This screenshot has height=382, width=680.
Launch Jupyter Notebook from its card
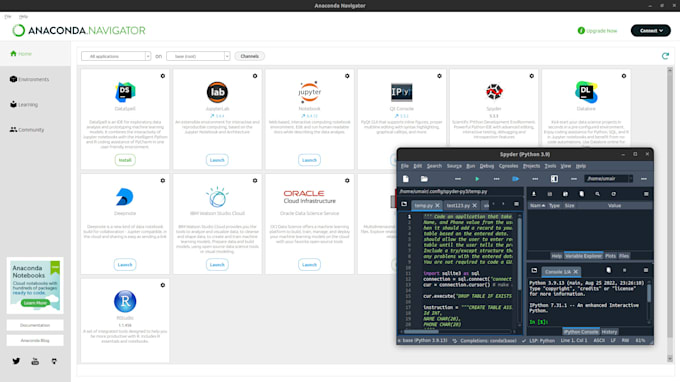[309, 160]
